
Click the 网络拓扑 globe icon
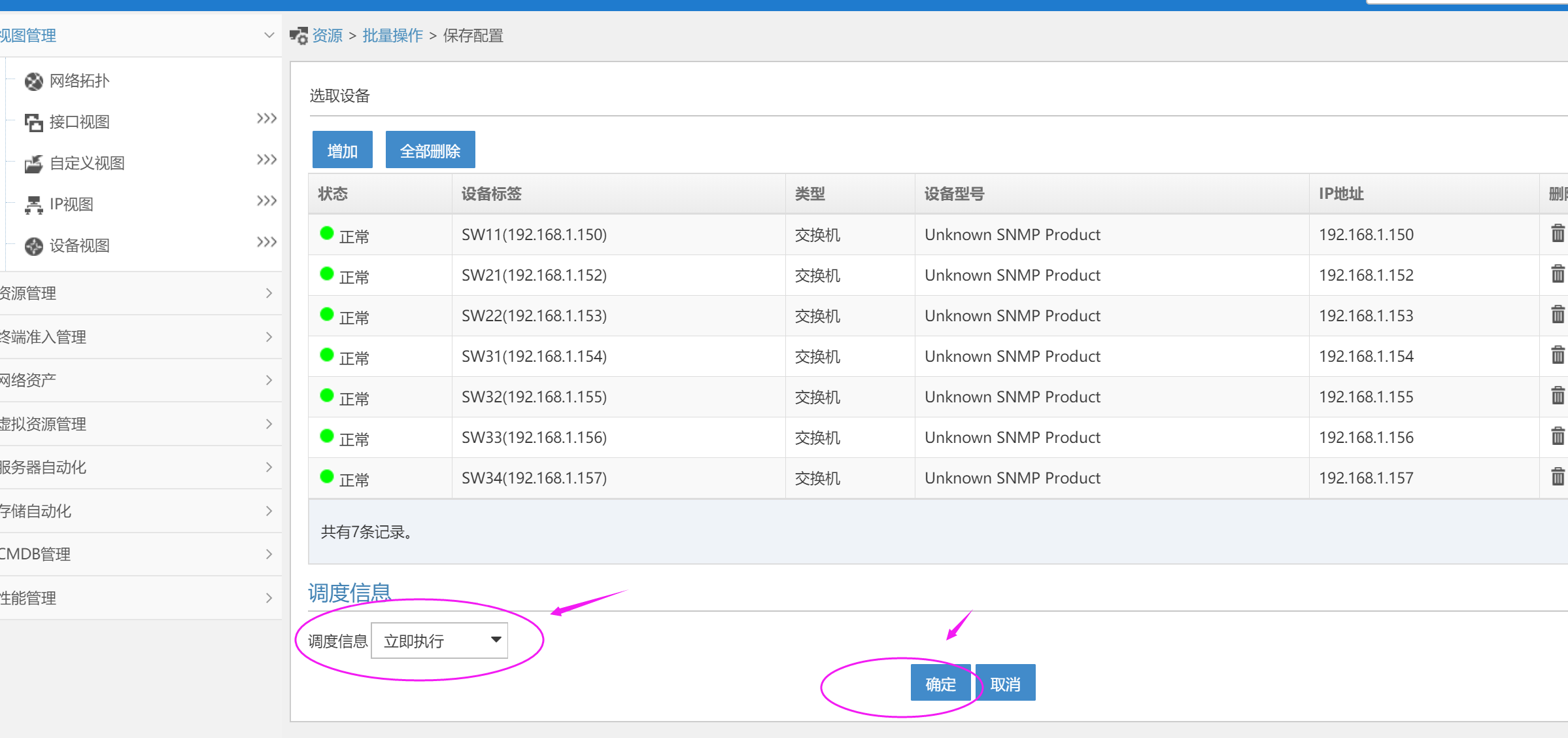click(33, 81)
